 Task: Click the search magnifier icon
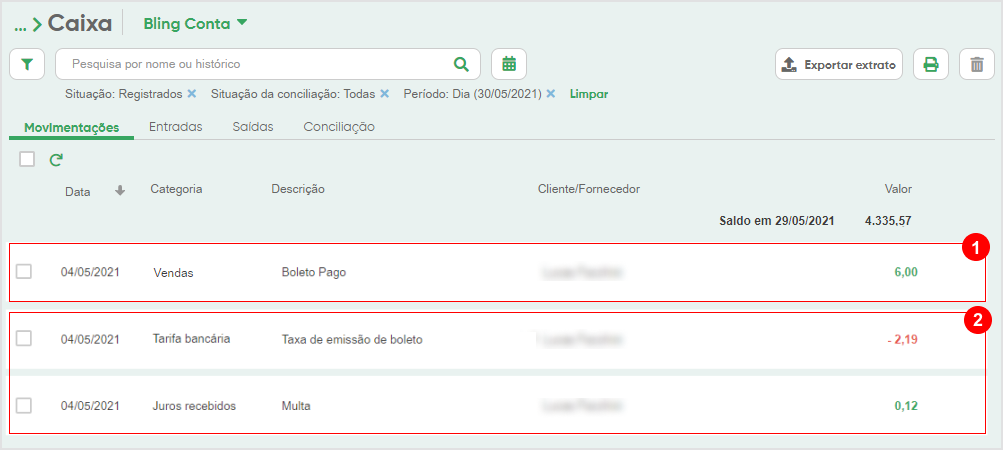click(461, 64)
